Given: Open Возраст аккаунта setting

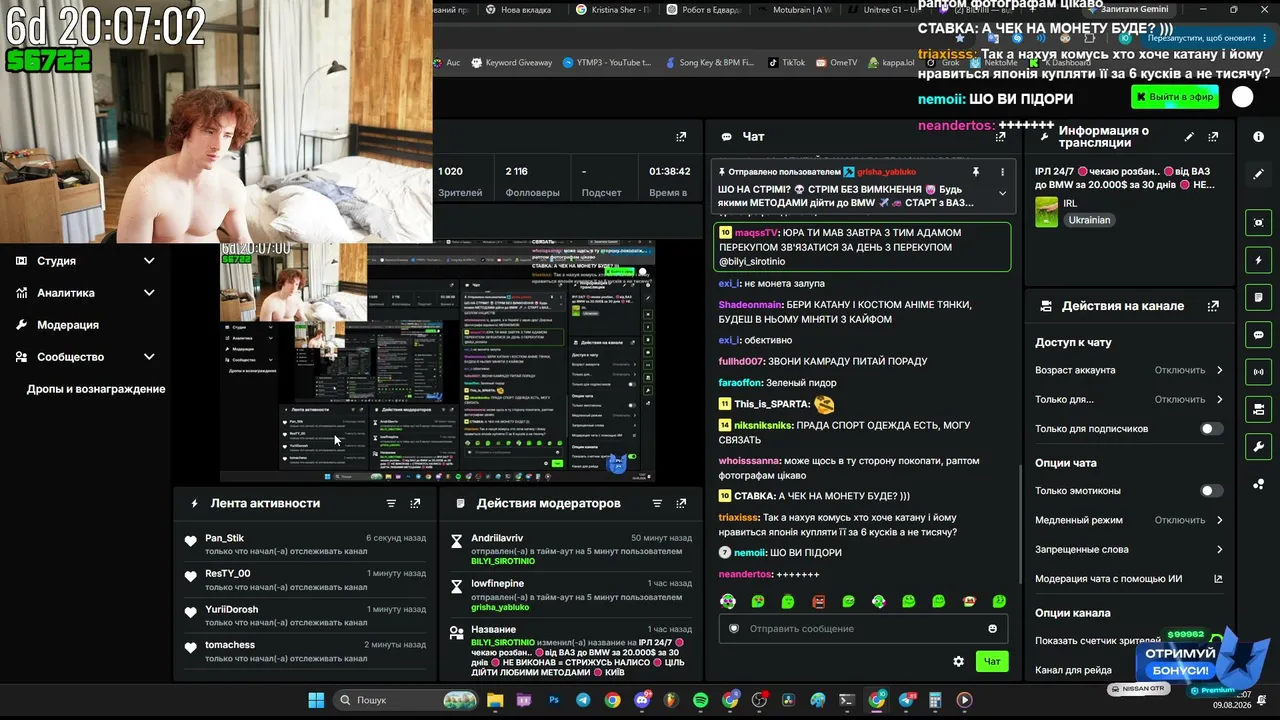Looking at the screenshot, I should click(x=1129, y=370).
